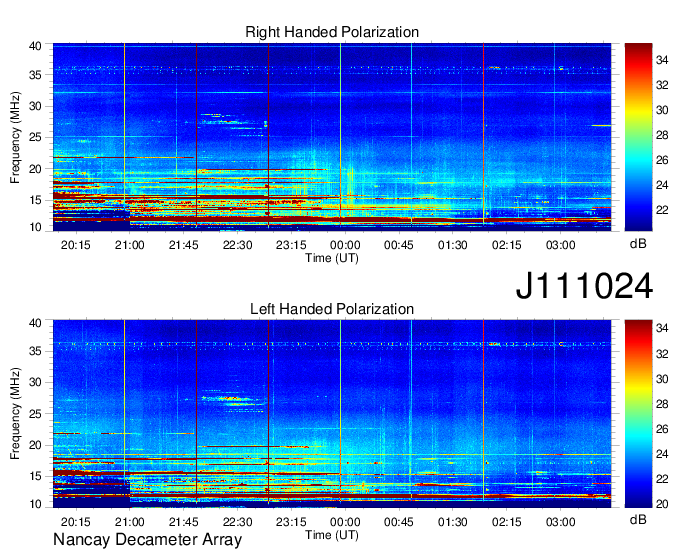Viewport: 680px width, 552px height.
Task: Click the 35 tick on lower frequency axis
Action: pos(35,351)
